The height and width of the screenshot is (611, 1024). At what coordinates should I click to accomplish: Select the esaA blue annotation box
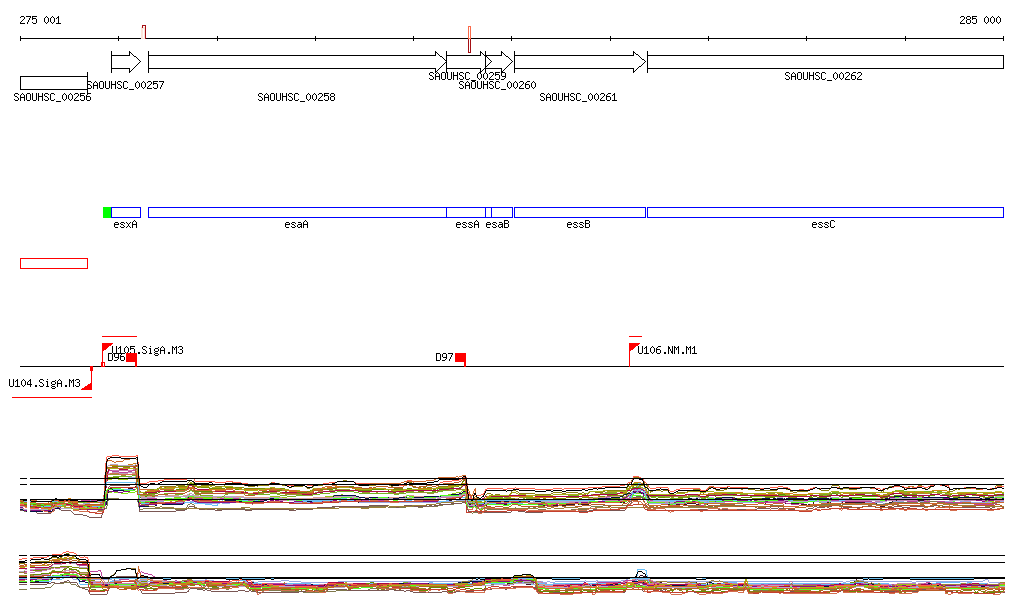coord(296,212)
